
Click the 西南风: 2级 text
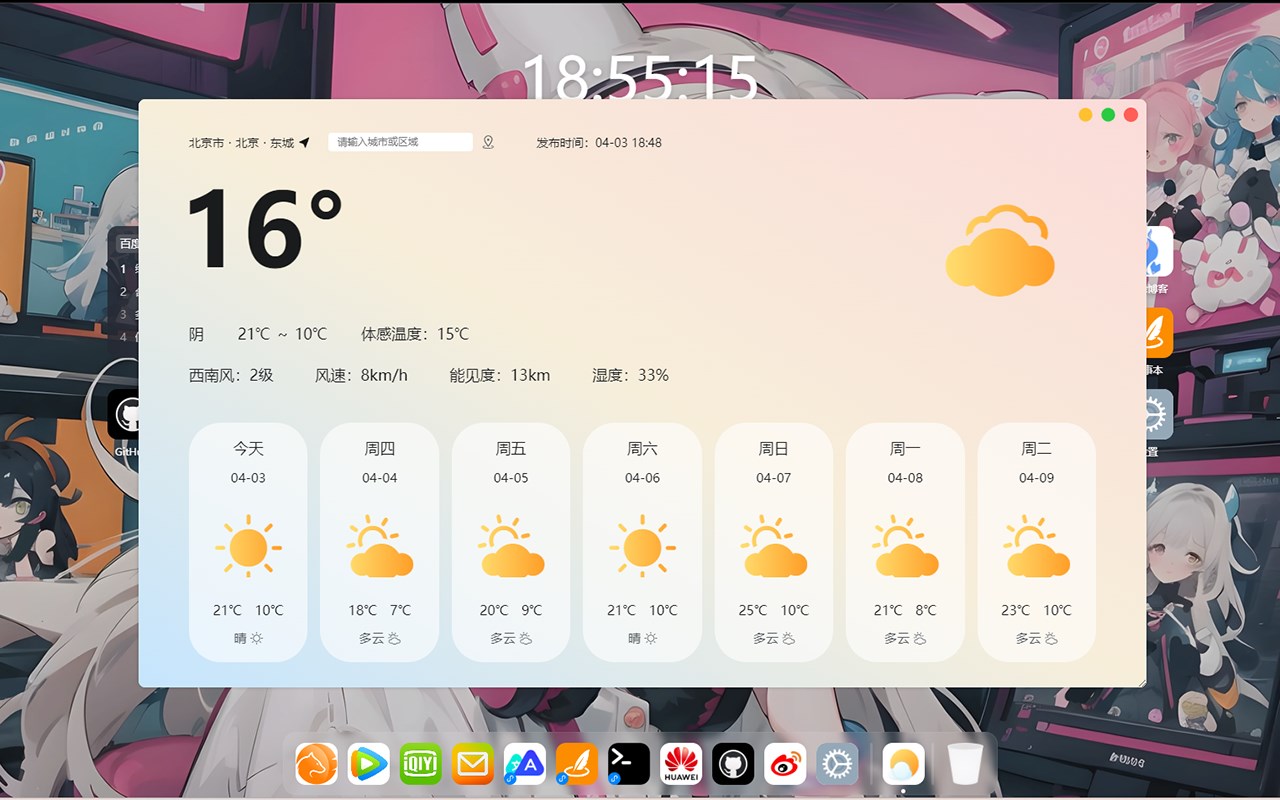click(x=231, y=376)
